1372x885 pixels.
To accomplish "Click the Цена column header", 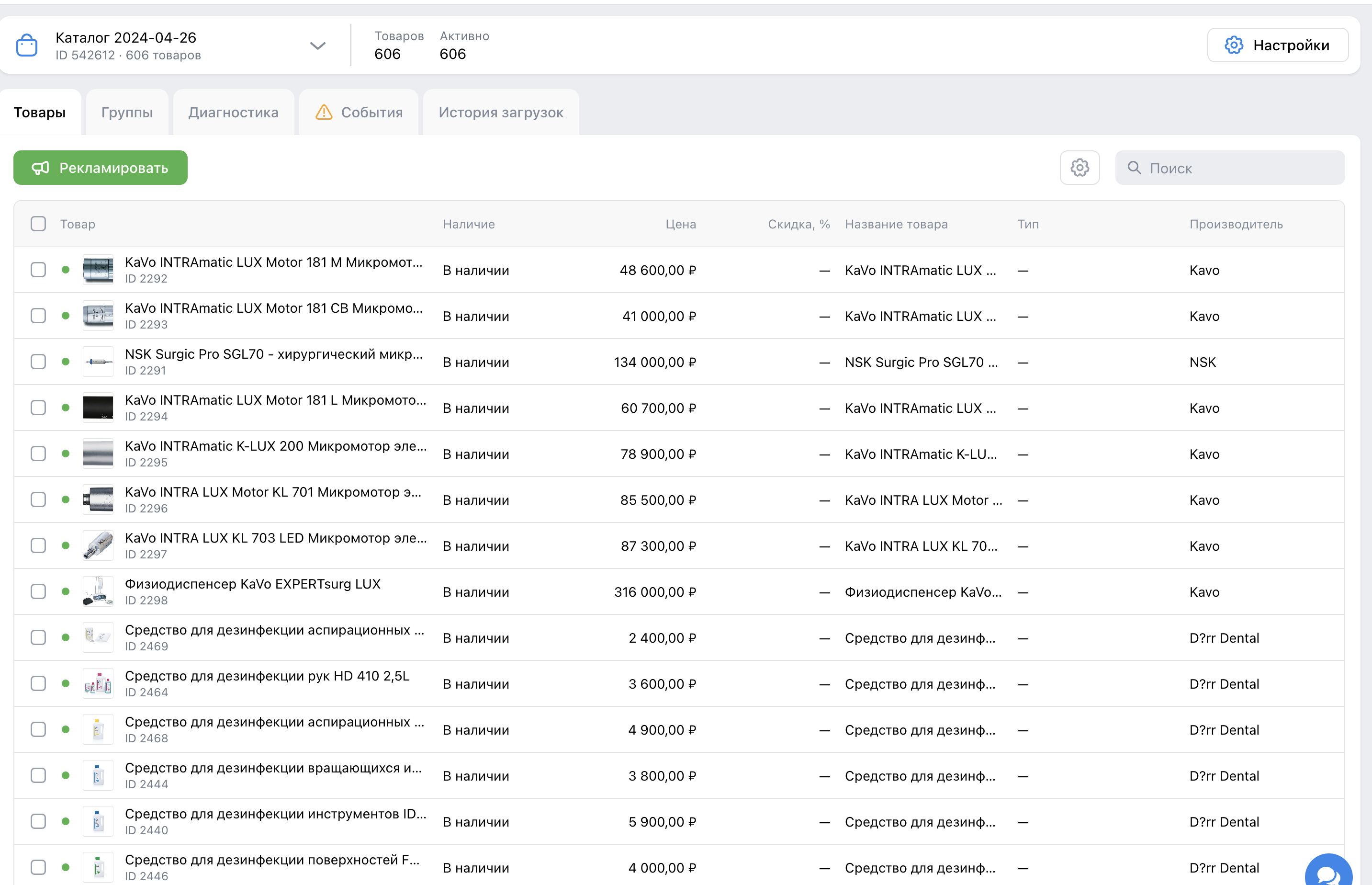I will pyautogui.click(x=681, y=224).
